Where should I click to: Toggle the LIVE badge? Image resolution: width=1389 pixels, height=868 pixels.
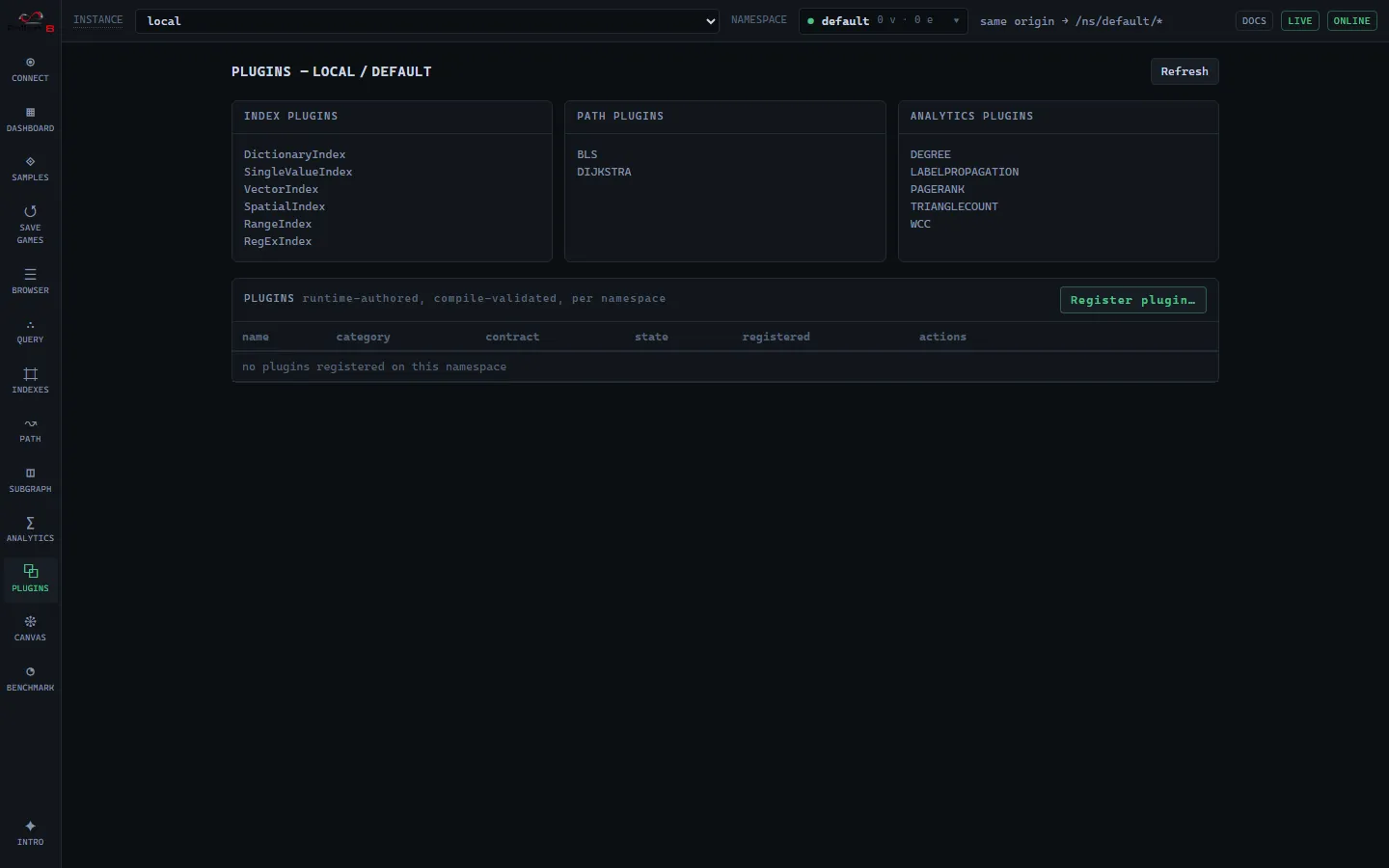pos(1300,21)
